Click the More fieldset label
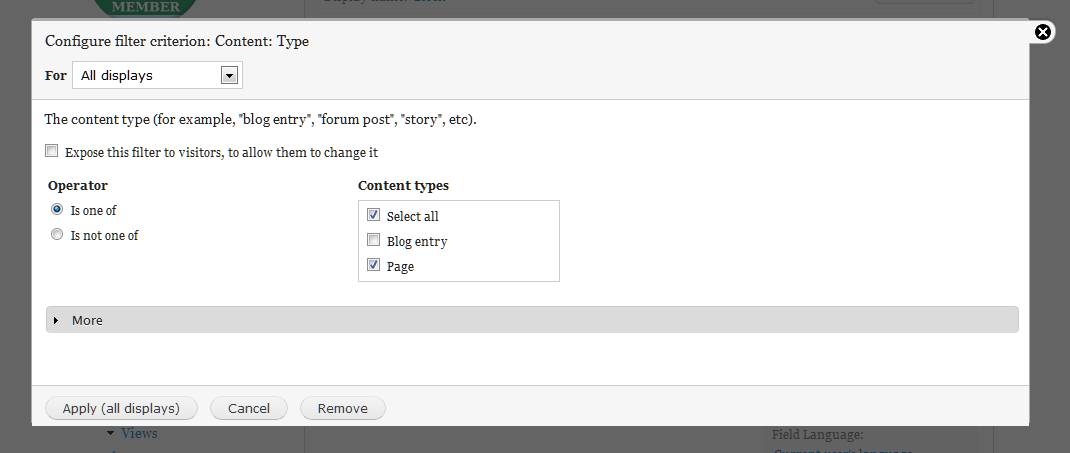1070x453 pixels. (x=87, y=320)
